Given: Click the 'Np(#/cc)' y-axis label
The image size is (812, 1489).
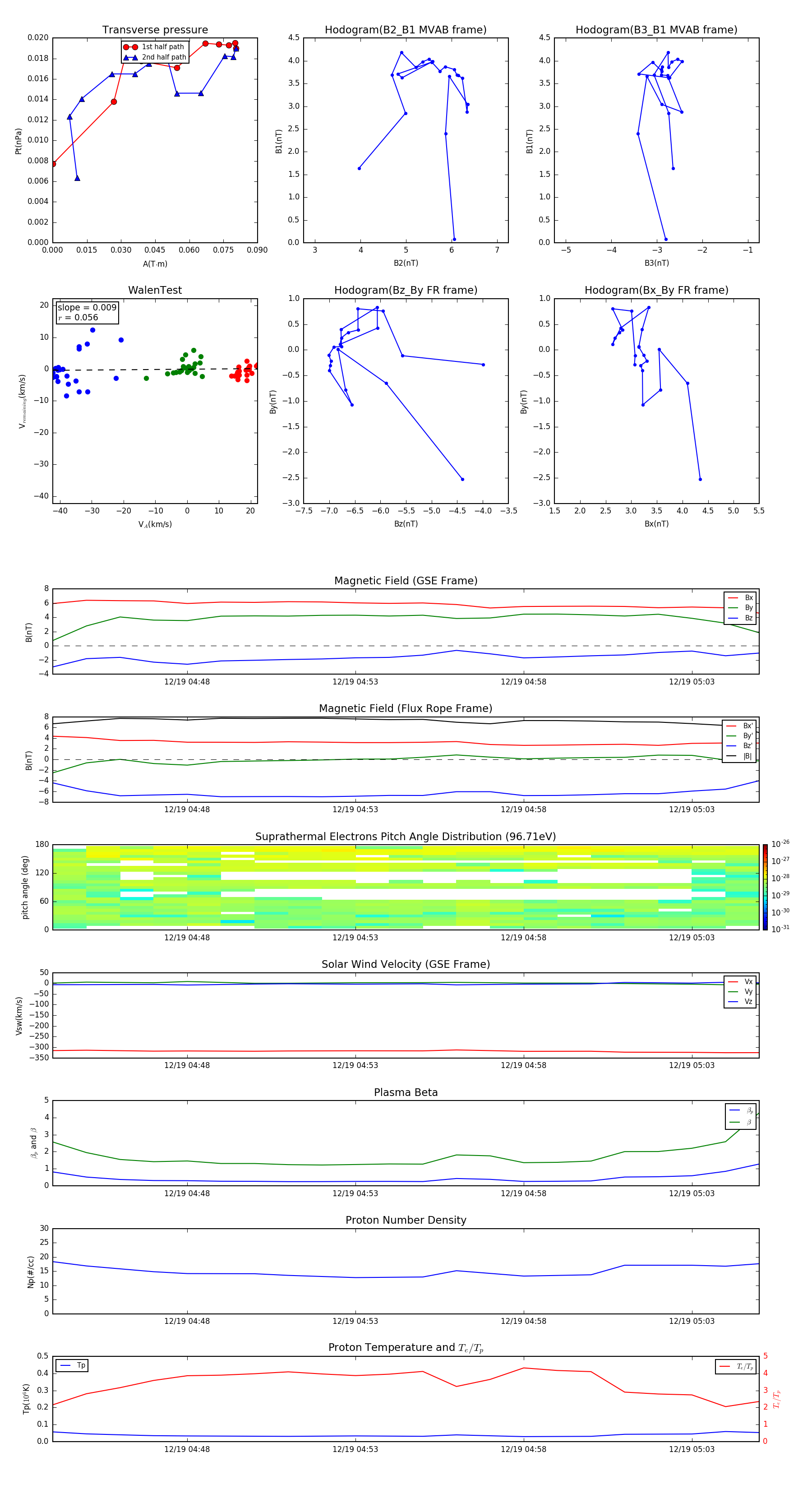Looking at the screenshot, I should coord(31,1272).
